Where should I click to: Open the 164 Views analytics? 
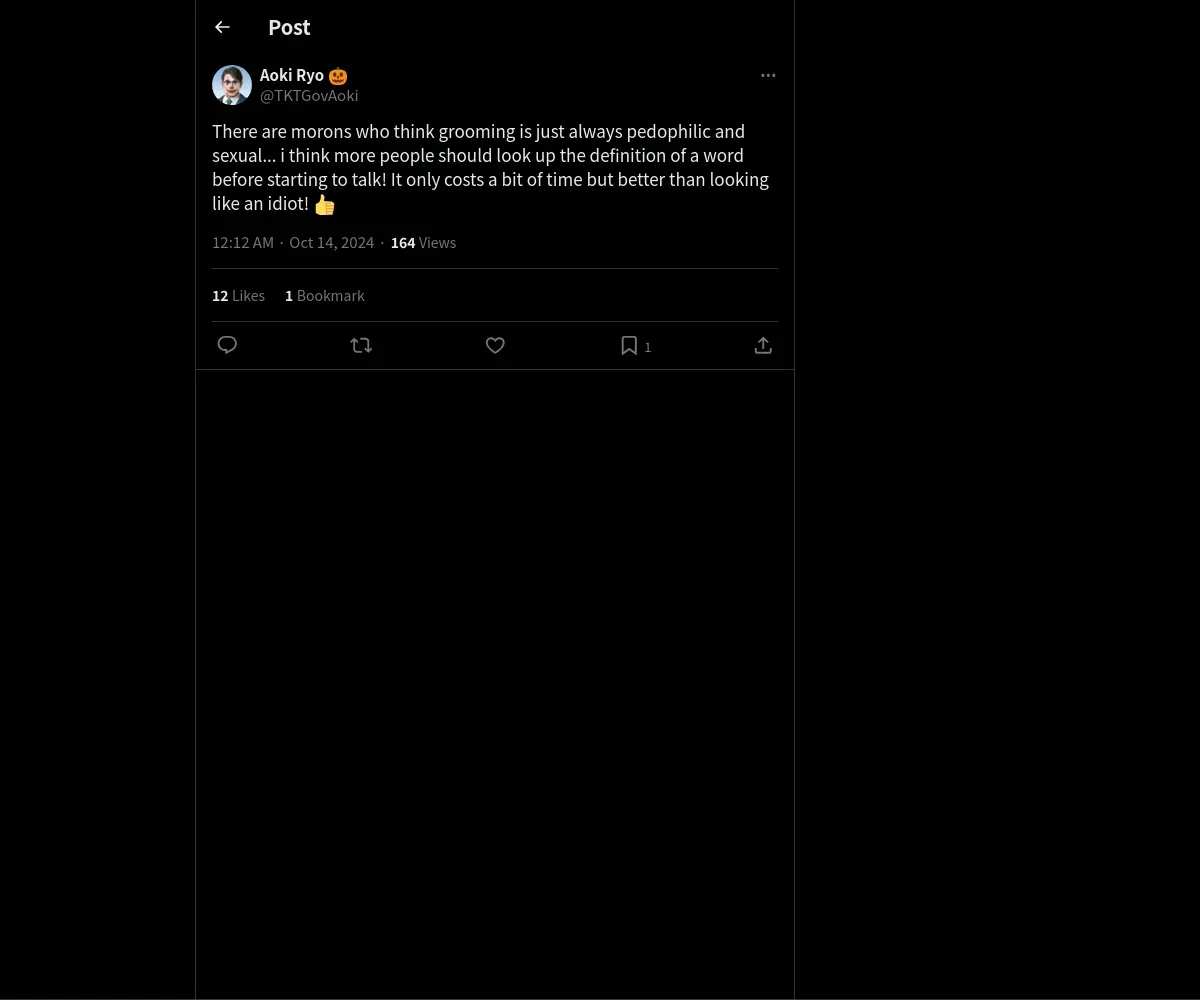[x=423, y=243]
